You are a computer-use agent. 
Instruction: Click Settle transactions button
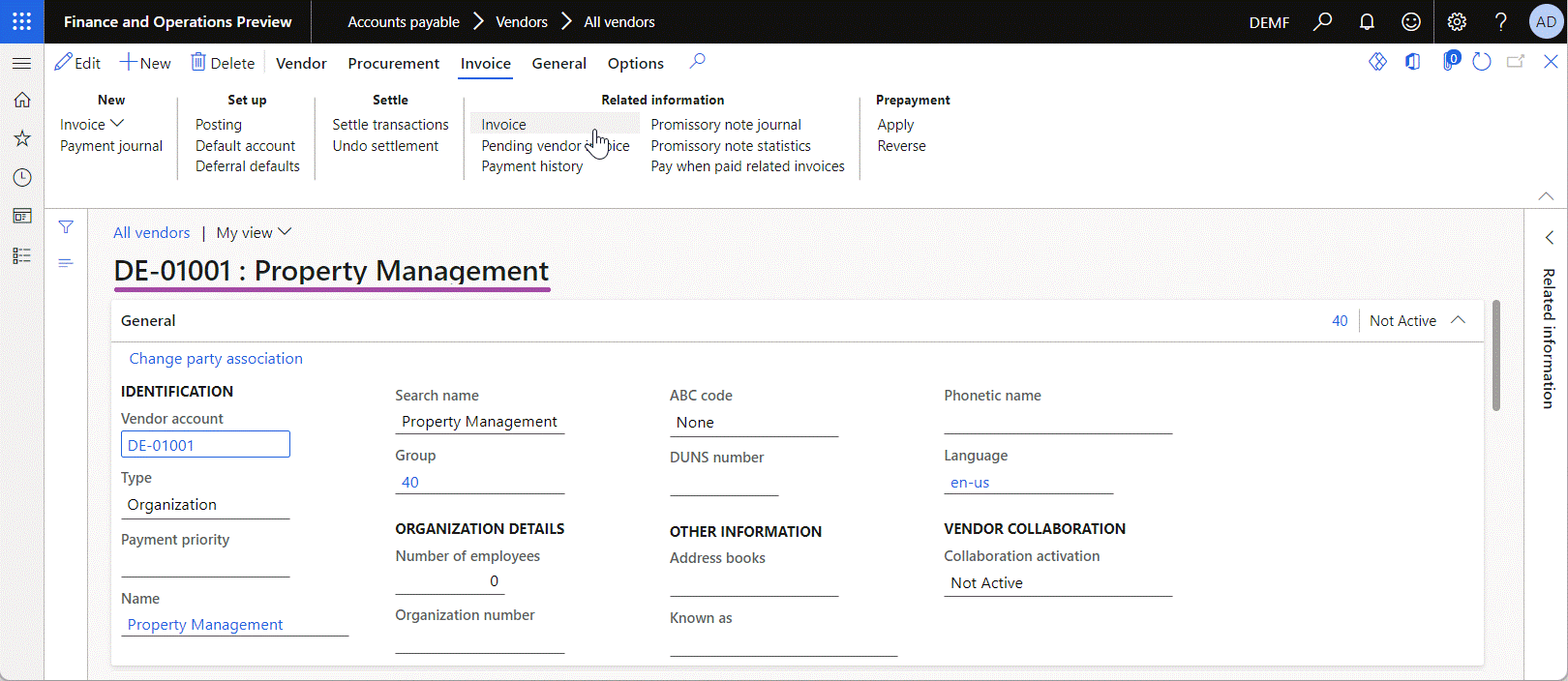[x=390, y=124]
